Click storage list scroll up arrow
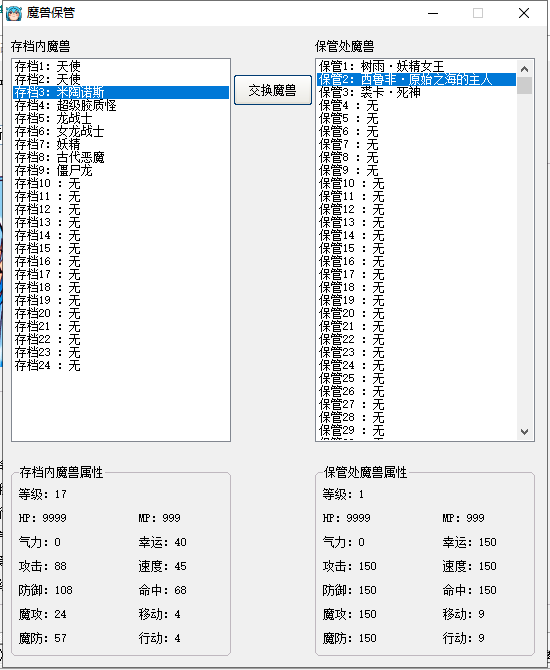550x670 pixels. coord(525,68)
